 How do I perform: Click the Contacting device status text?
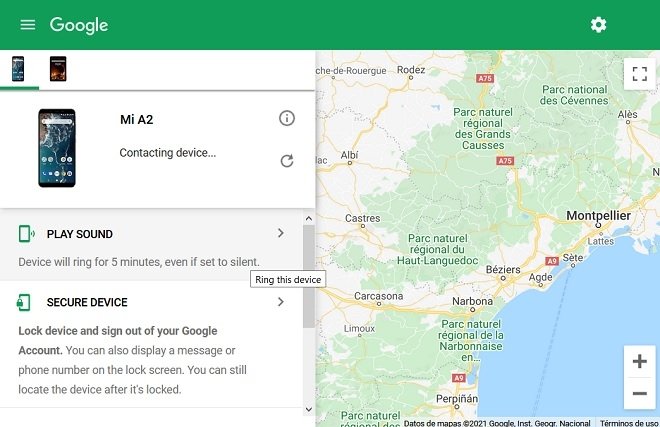168,152
